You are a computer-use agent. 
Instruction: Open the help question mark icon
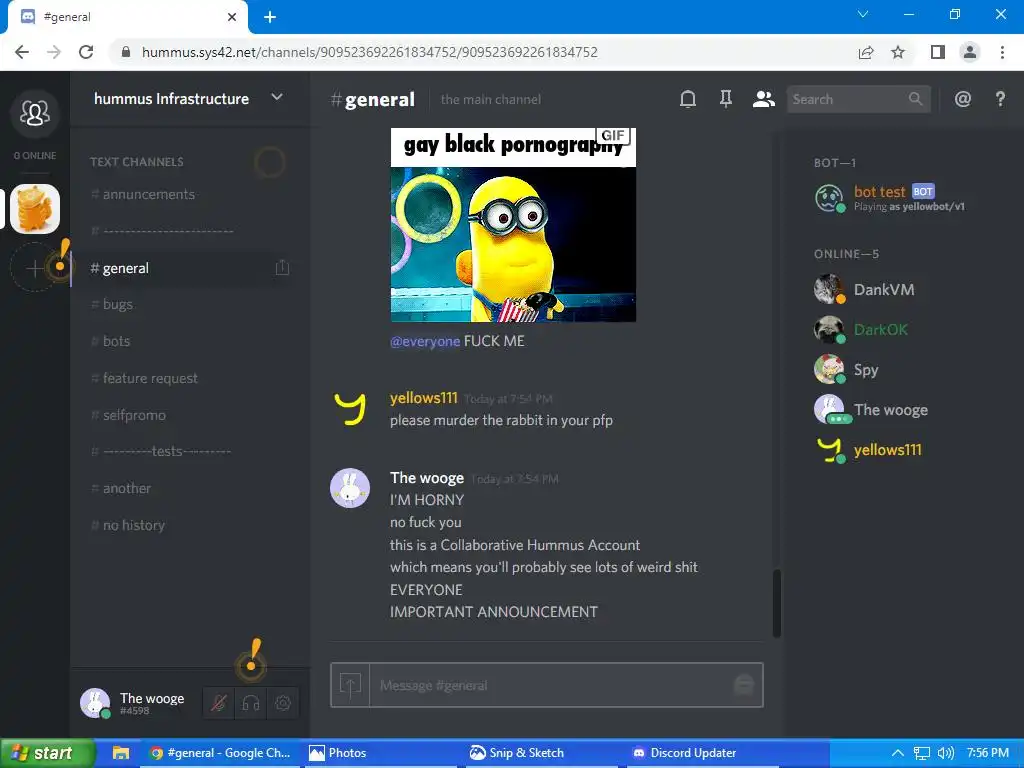1000,99
